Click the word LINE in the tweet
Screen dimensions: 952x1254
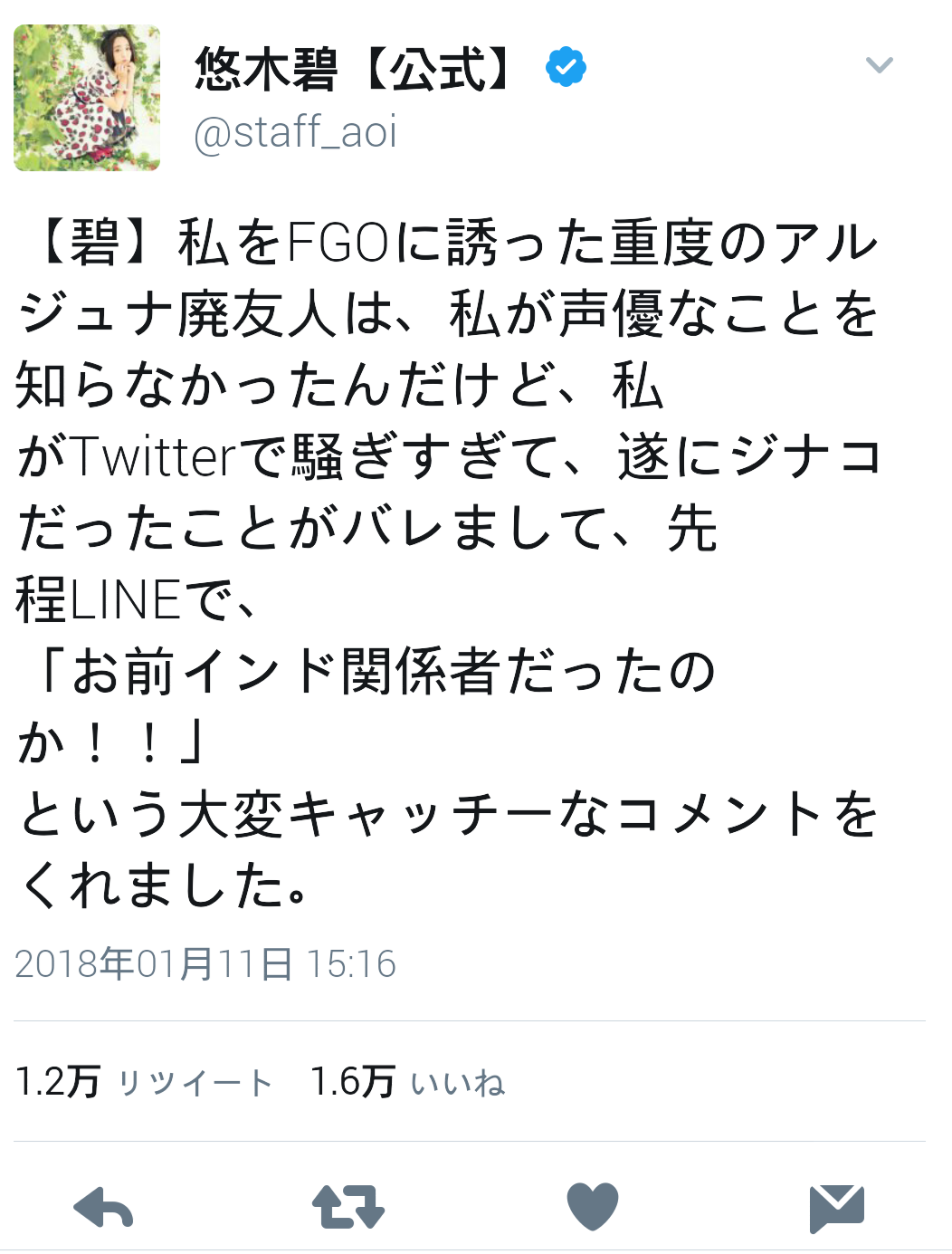tap(127, 599)
